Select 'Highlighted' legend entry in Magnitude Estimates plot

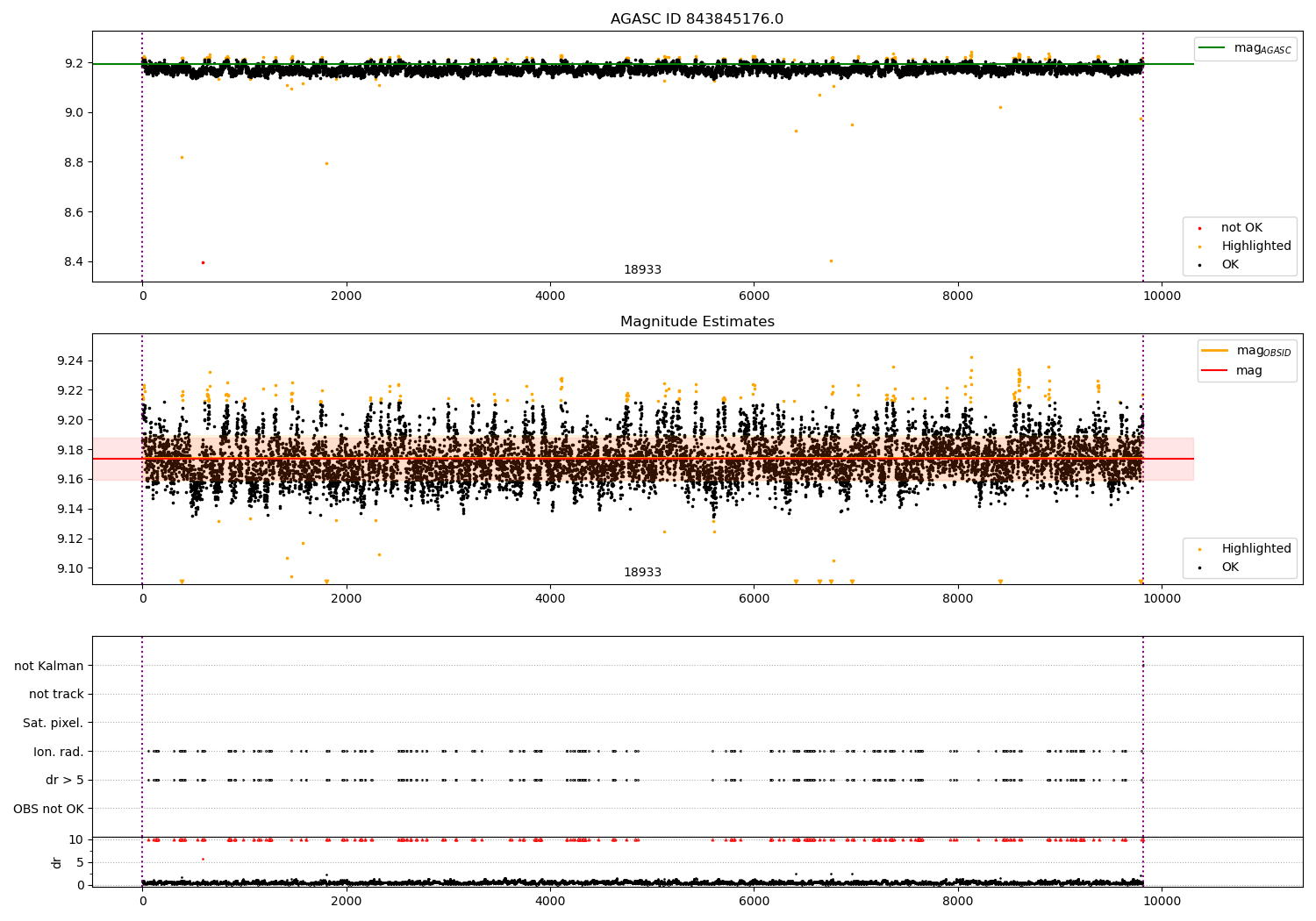tap(1255, 549)
